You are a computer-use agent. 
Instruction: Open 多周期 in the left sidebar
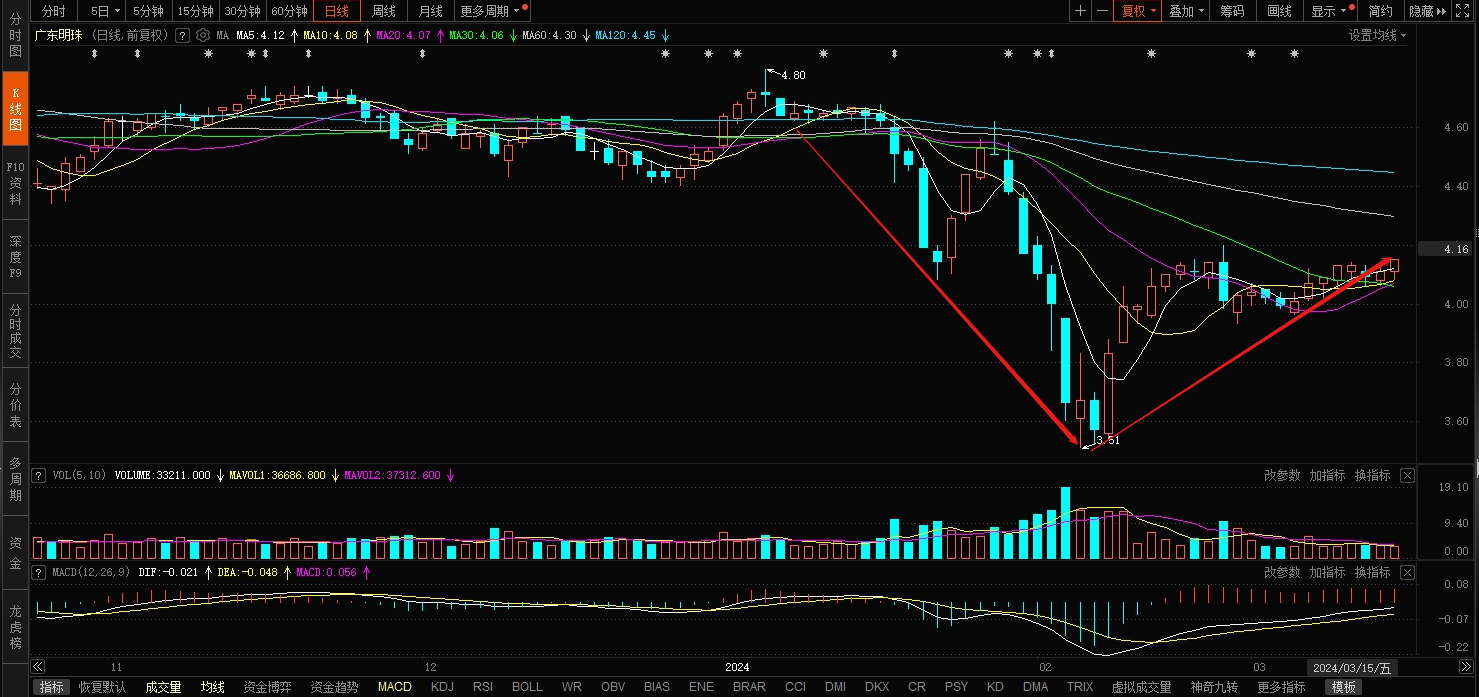(x=15, y=479)
